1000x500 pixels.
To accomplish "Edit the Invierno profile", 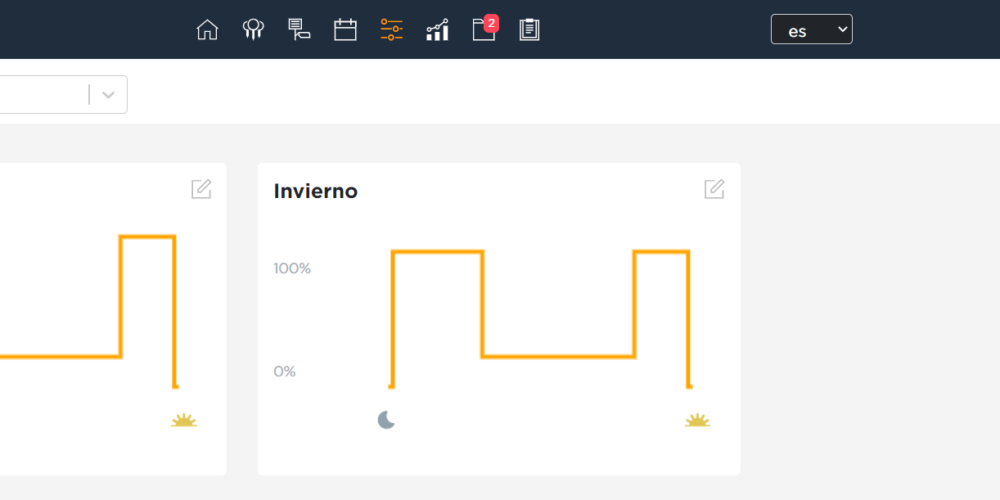I will point(714,189).
